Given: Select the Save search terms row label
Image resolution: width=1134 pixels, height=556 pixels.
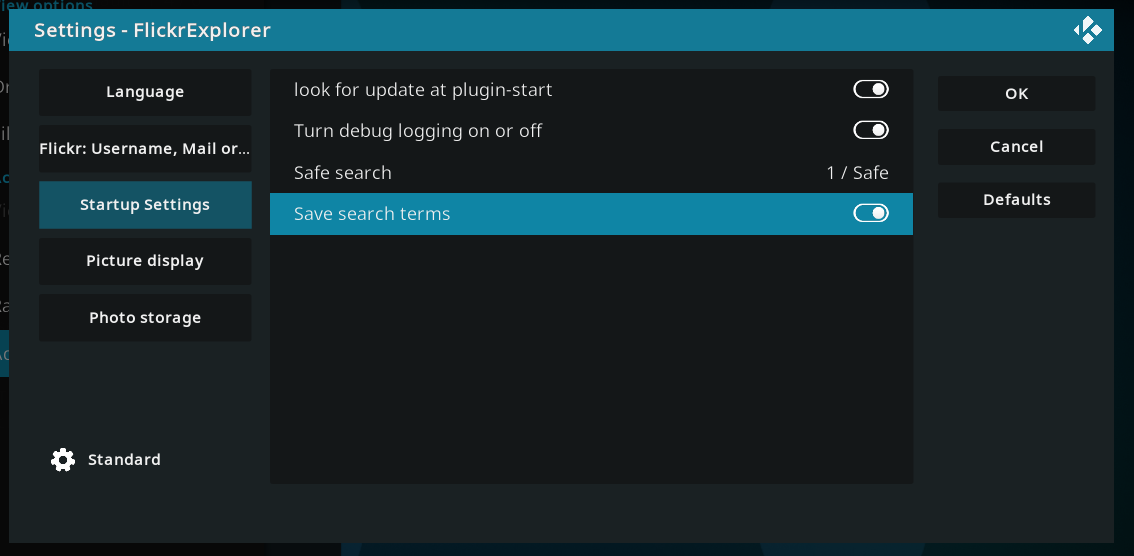Looking at the screenshot, I should 372,214.
